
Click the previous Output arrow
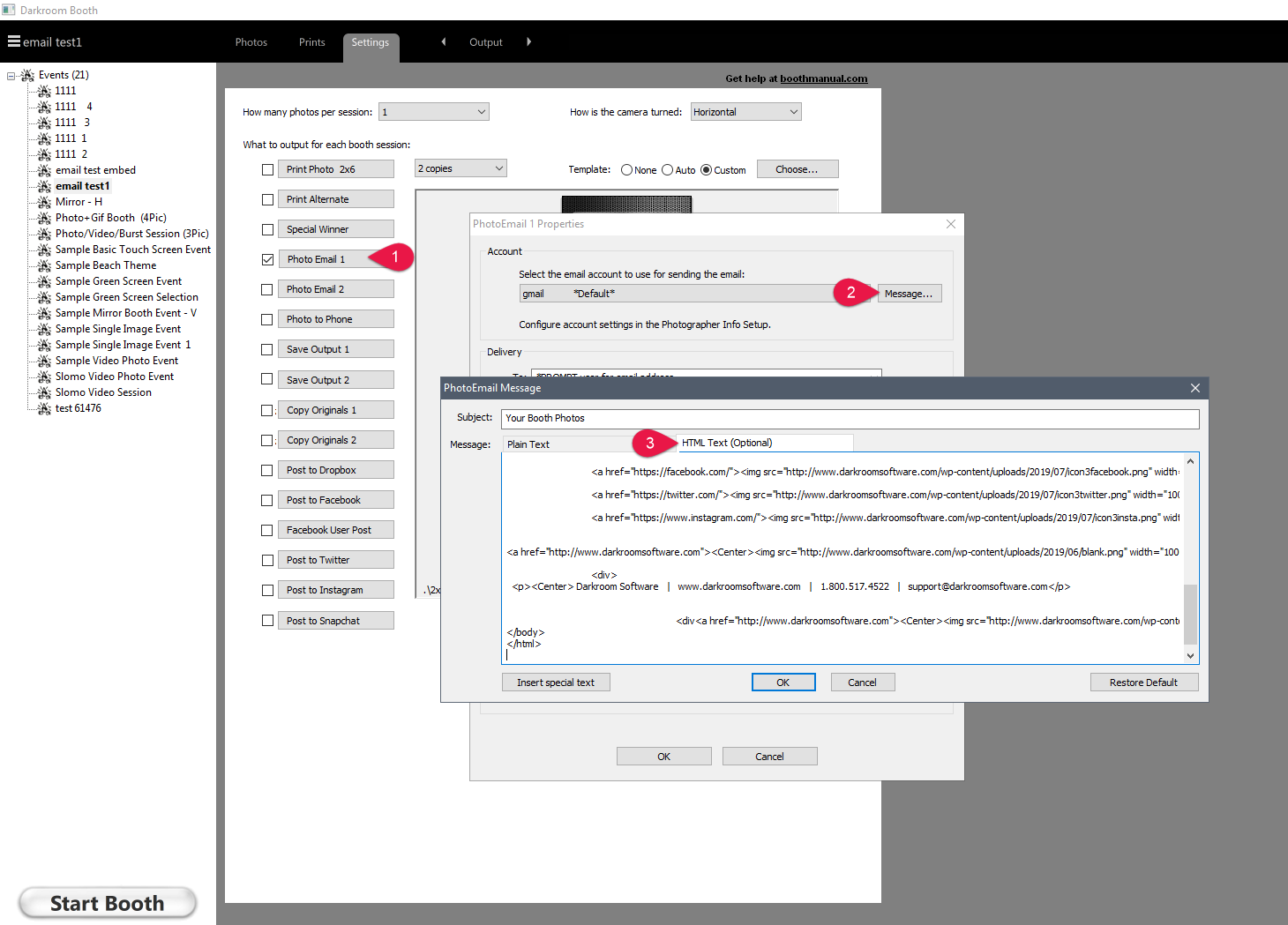(x=444, y=41)
